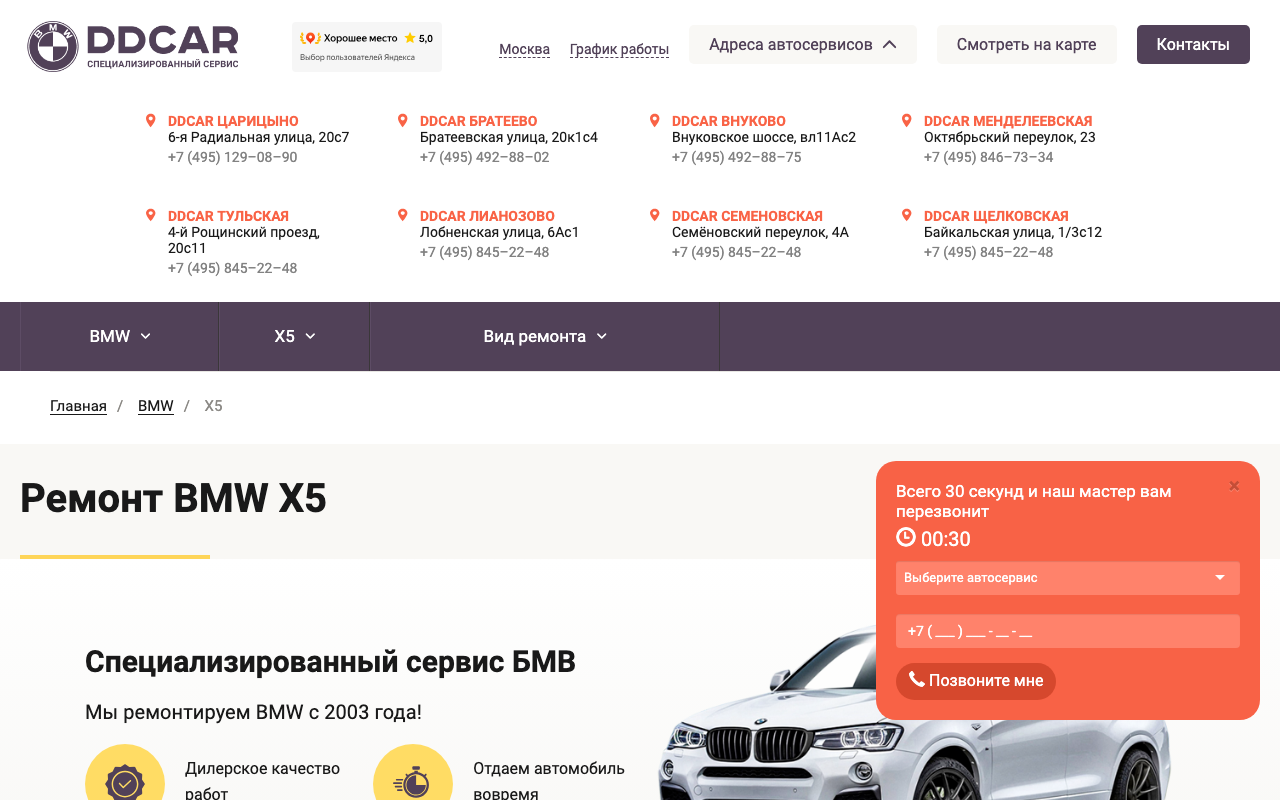Click address Семёновский переулок, 4А
This screenshot has width=1280, height=800.
760,232
